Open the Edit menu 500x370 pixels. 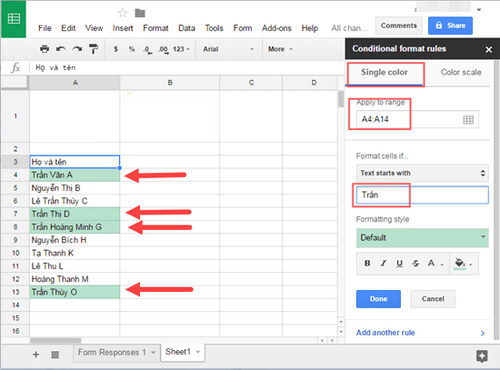[x=68, y=28]
